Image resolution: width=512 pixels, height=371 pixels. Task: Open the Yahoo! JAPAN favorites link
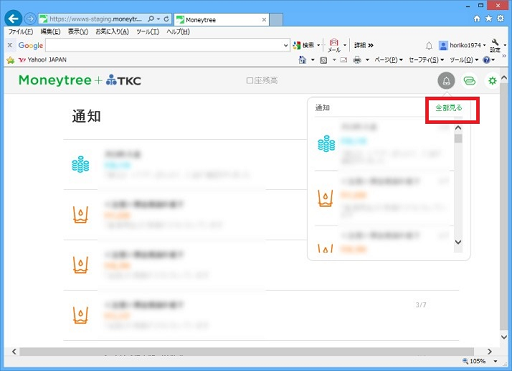coord(43,60)
